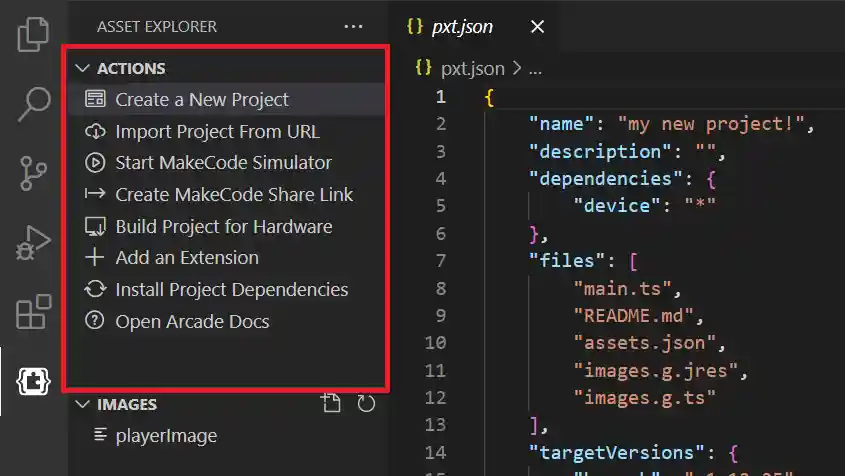The height and width of the screenshot is (476, 845).
Task: Click the cloud download import icon
Action: (95, 131)
